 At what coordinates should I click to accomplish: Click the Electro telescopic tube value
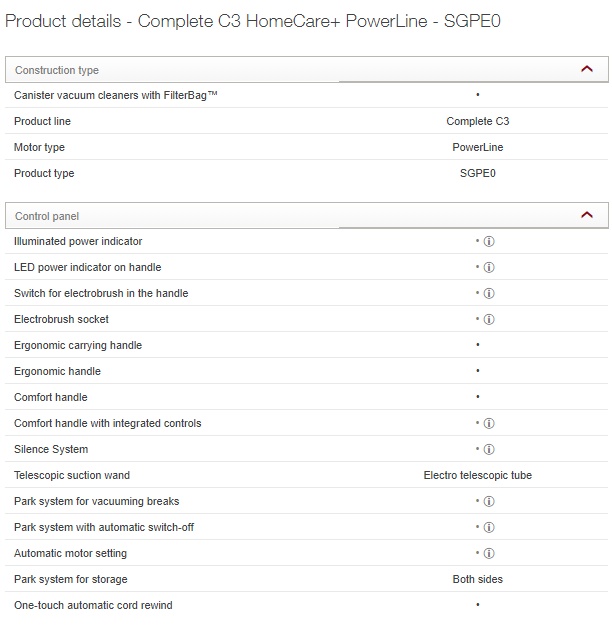pyautogui.click(x=477, y=475)
